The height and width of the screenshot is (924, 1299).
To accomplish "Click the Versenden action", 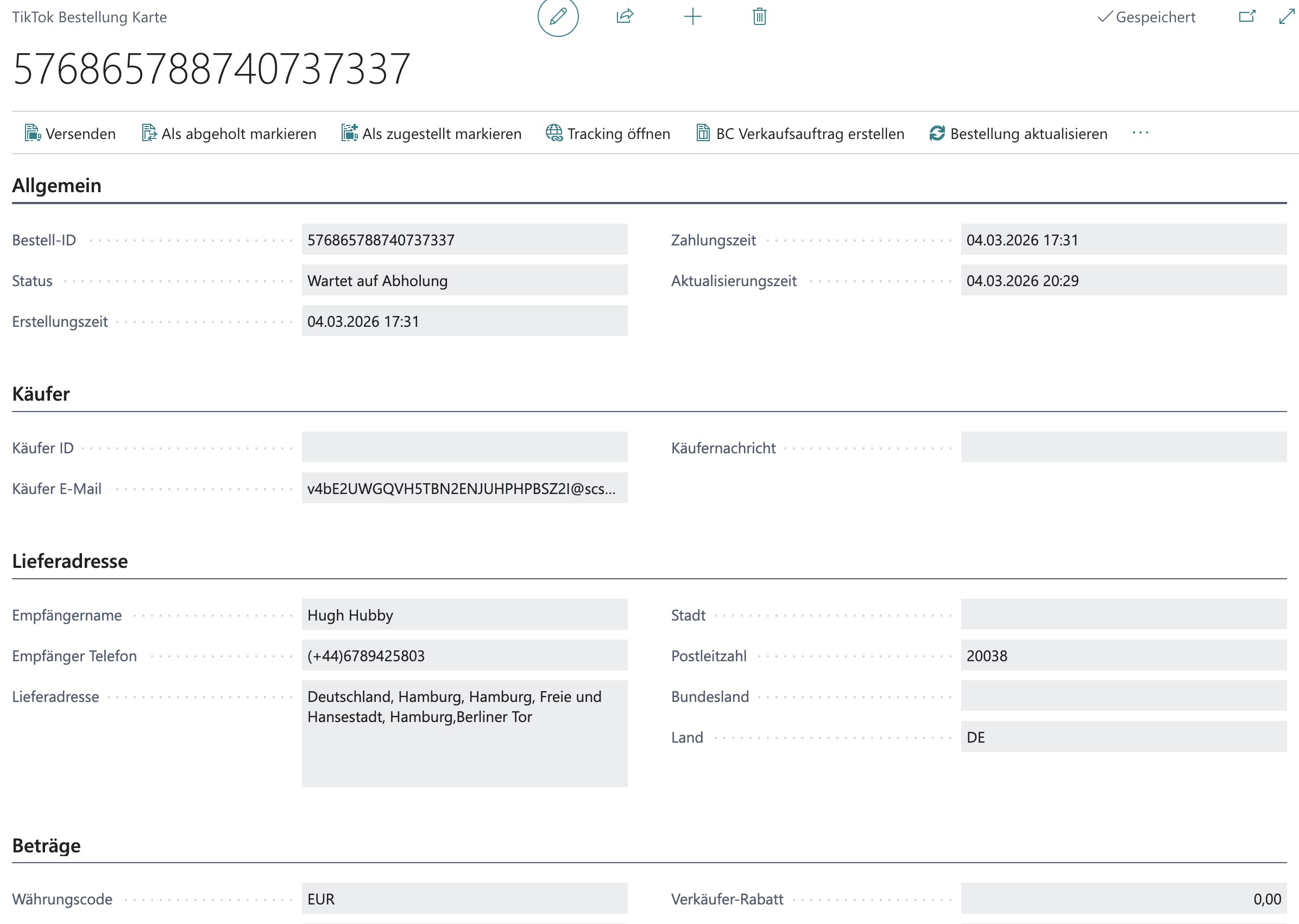I will 71,134.
